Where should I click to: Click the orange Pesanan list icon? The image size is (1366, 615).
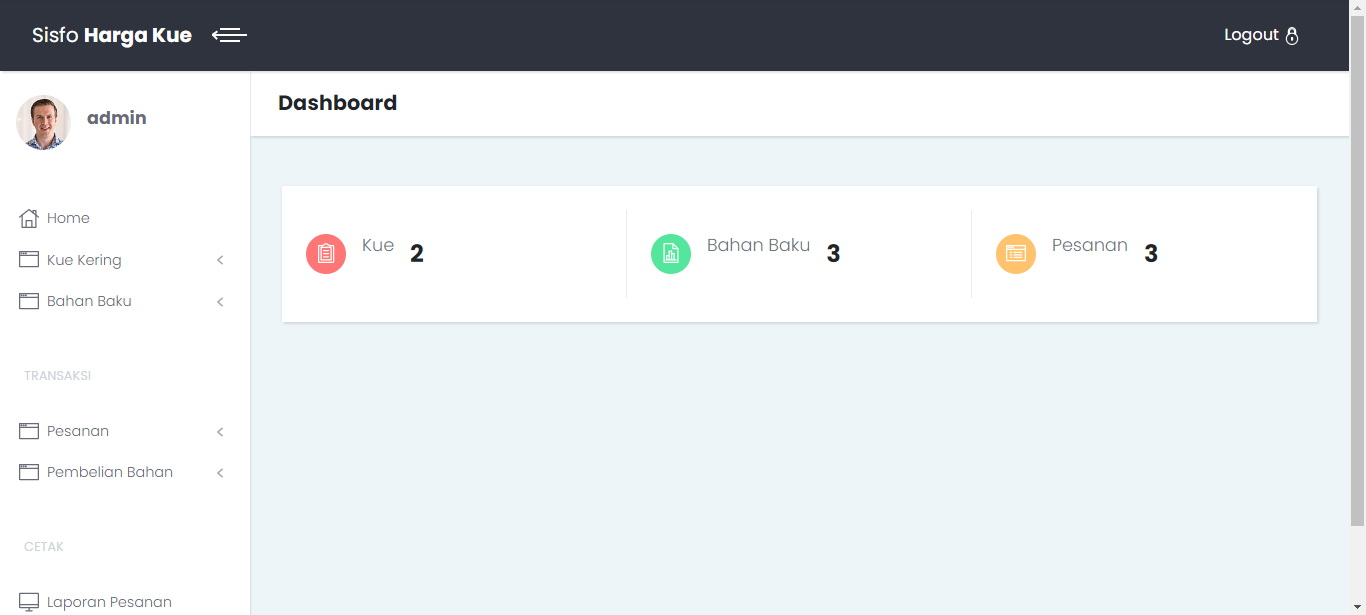point(1016,254)
